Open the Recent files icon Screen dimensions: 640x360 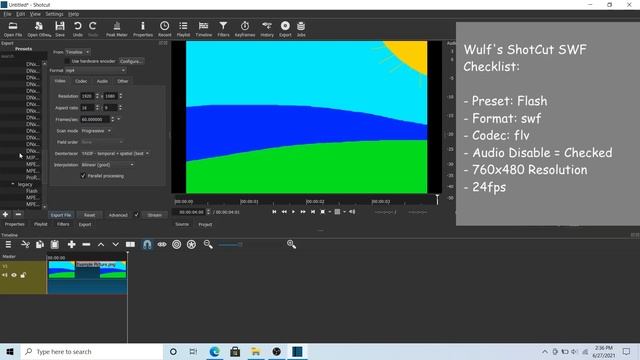click(164, 29)
